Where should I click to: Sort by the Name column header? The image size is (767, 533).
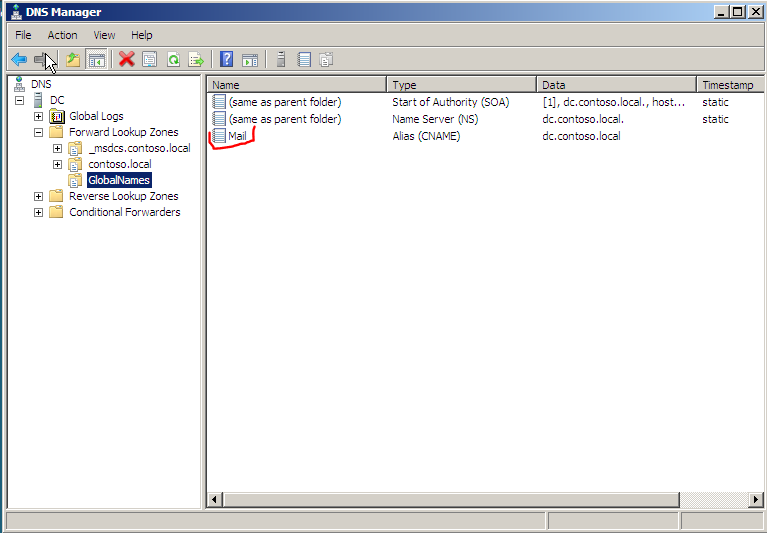click(x=296, y=85)
